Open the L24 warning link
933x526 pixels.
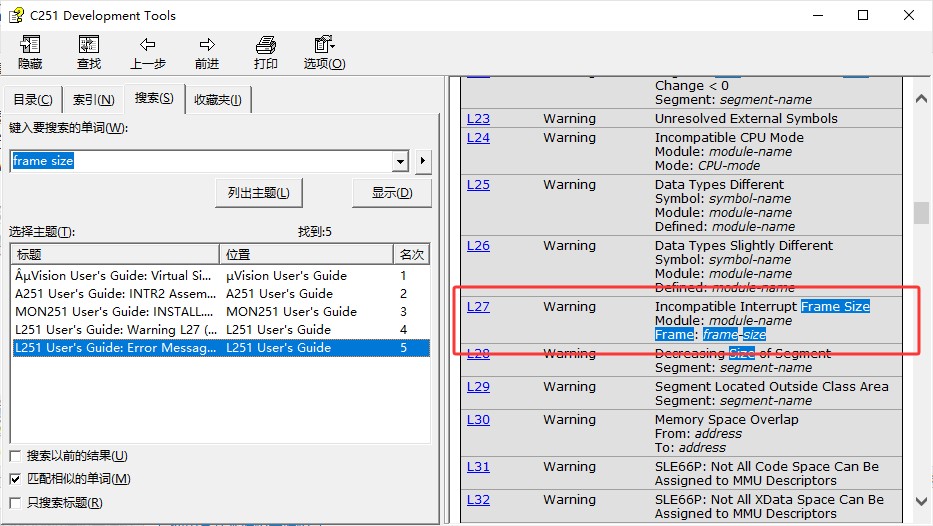(x=478, y=137)
